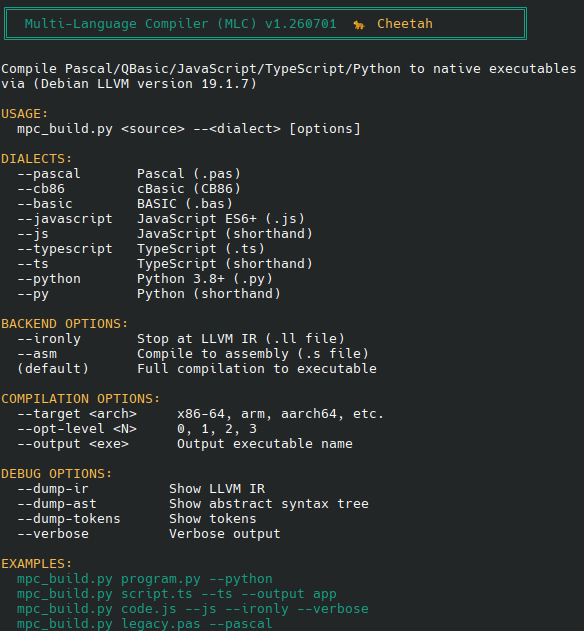
Task: Click the cheetah emoji icon in header
Action: [x=359, y=25]
